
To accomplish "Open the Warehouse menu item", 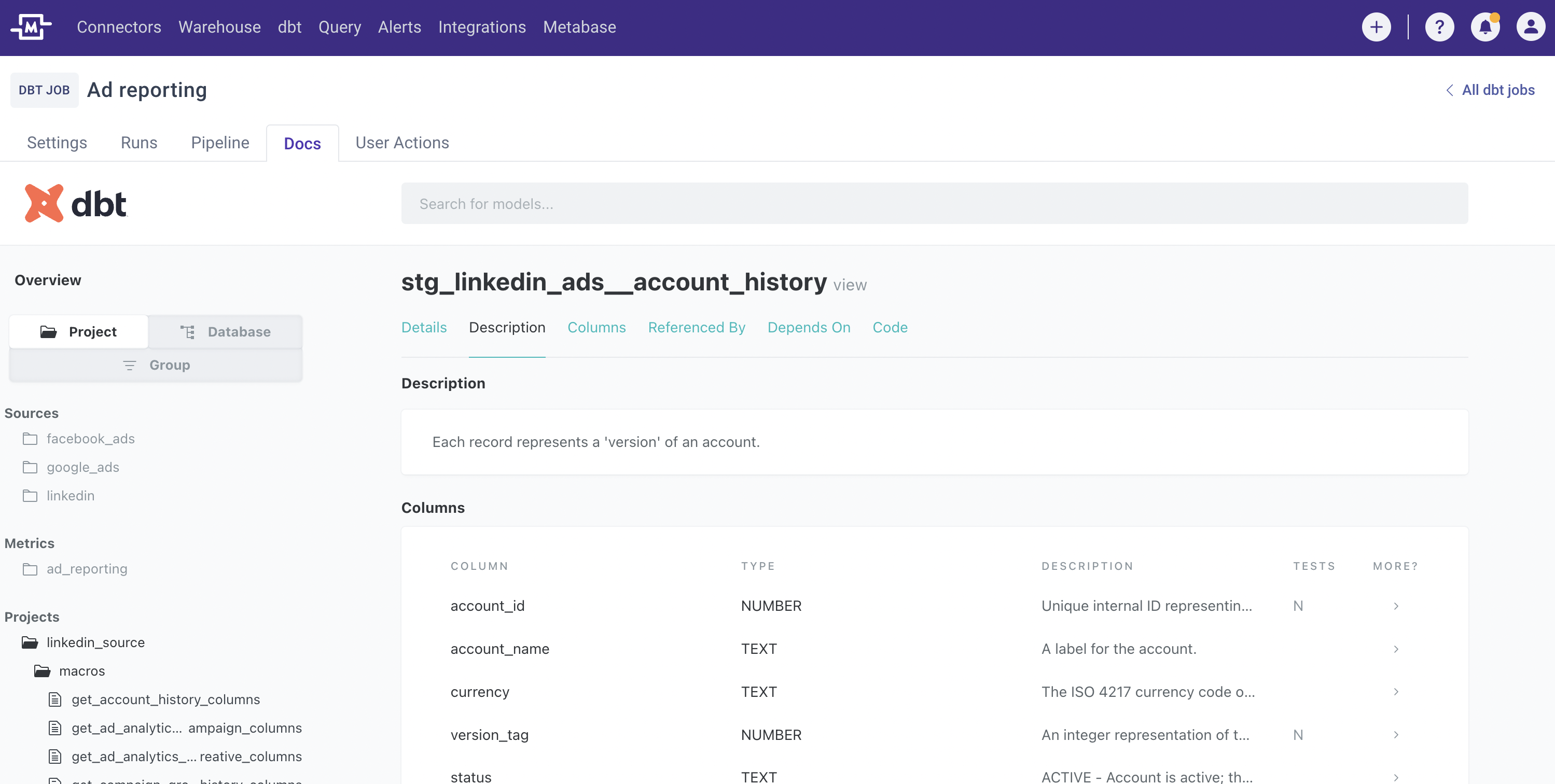I will coord(219,27).
